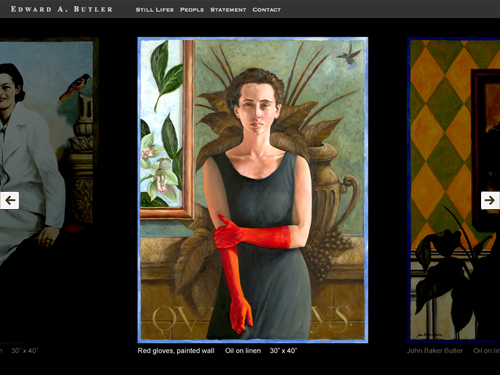Click the 'John Baker Butler' caption text
The image size is (500, 375).
point(435,351)
